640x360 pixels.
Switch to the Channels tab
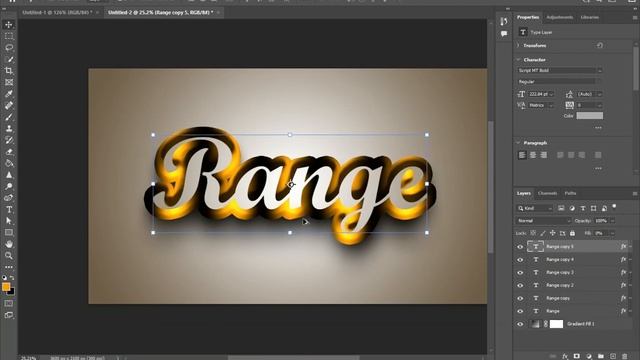click(547, 193)
